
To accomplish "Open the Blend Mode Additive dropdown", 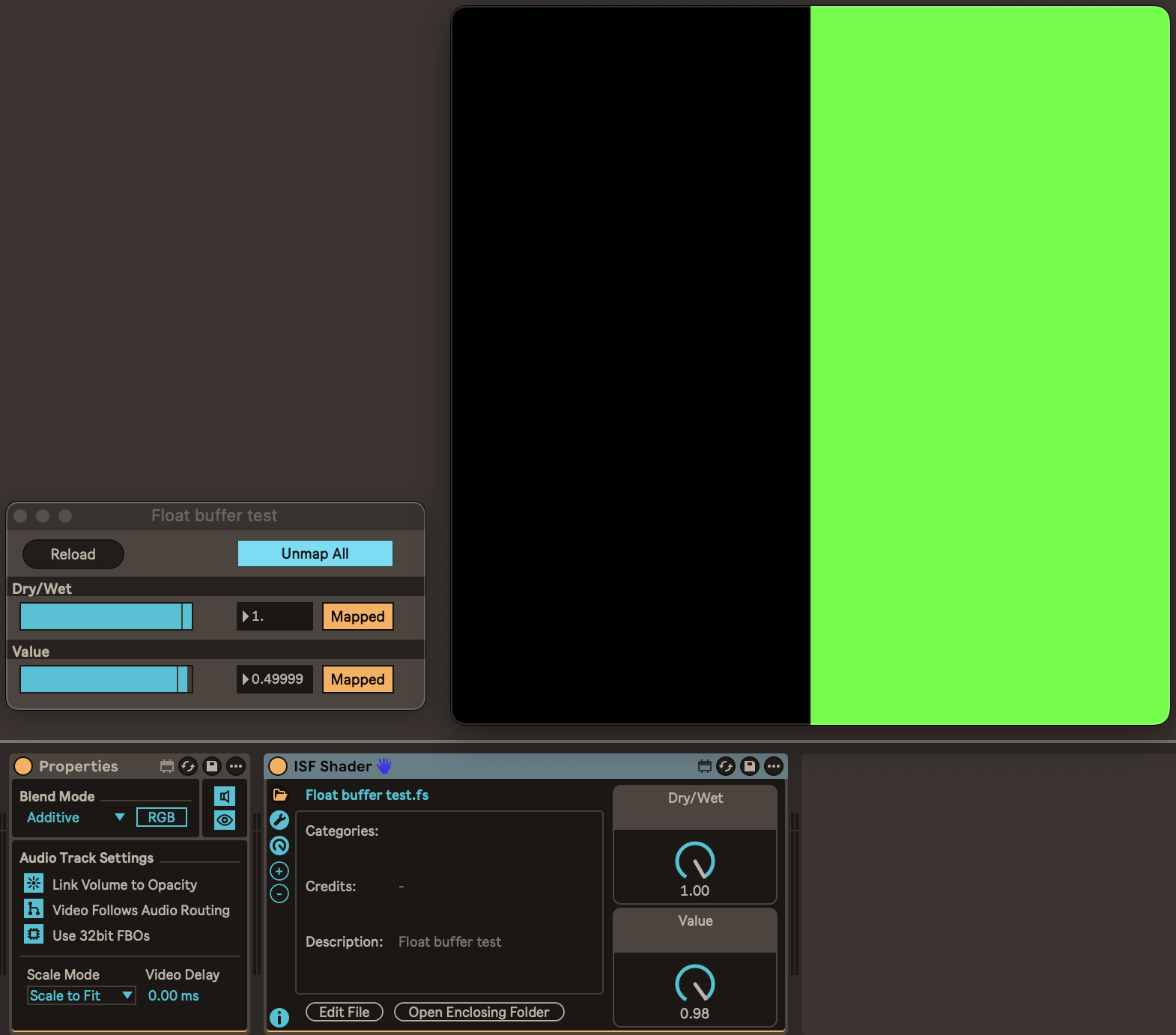I will click(75, 818).
